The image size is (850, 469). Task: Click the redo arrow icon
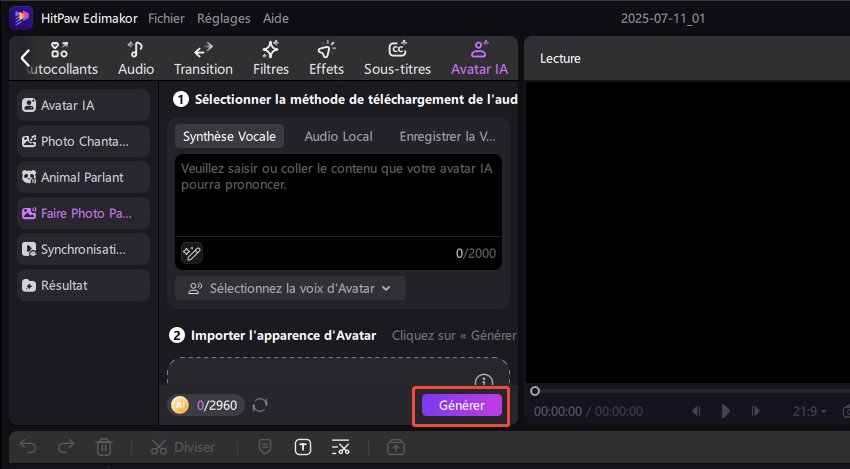tap(66, 447)
